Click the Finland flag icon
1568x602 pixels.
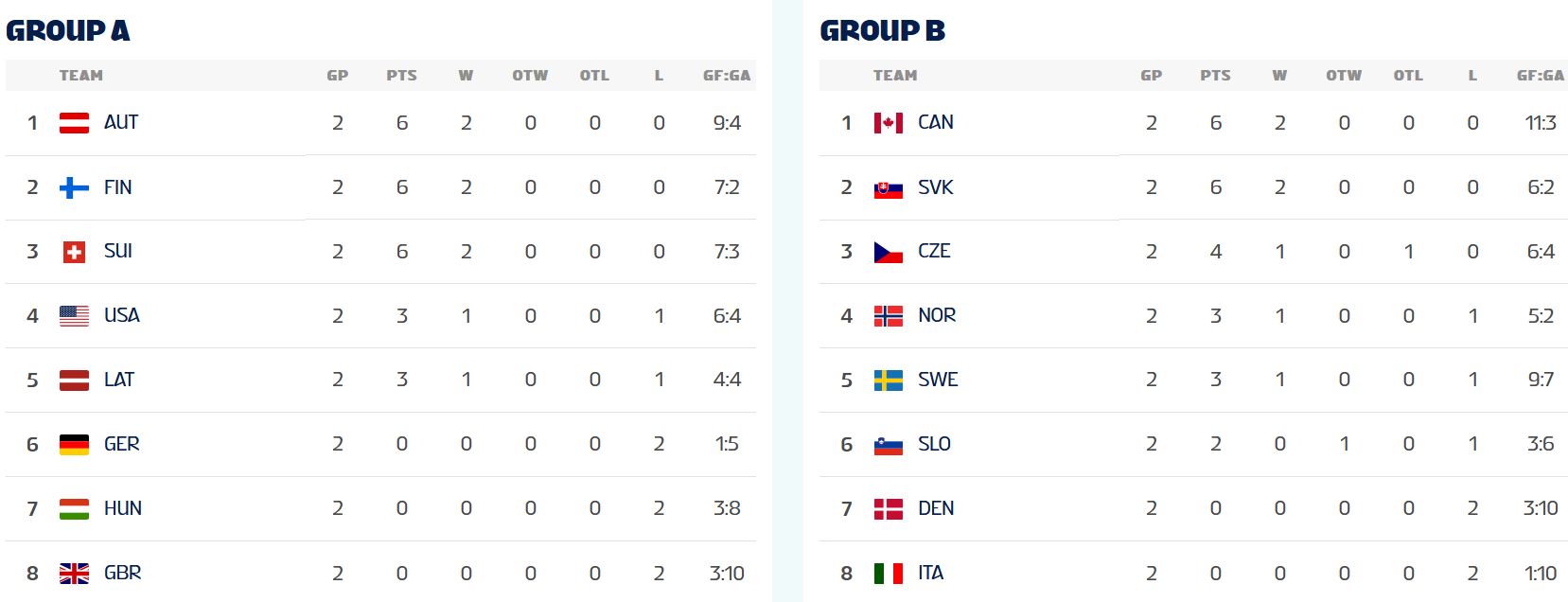[x=74, y=187]
